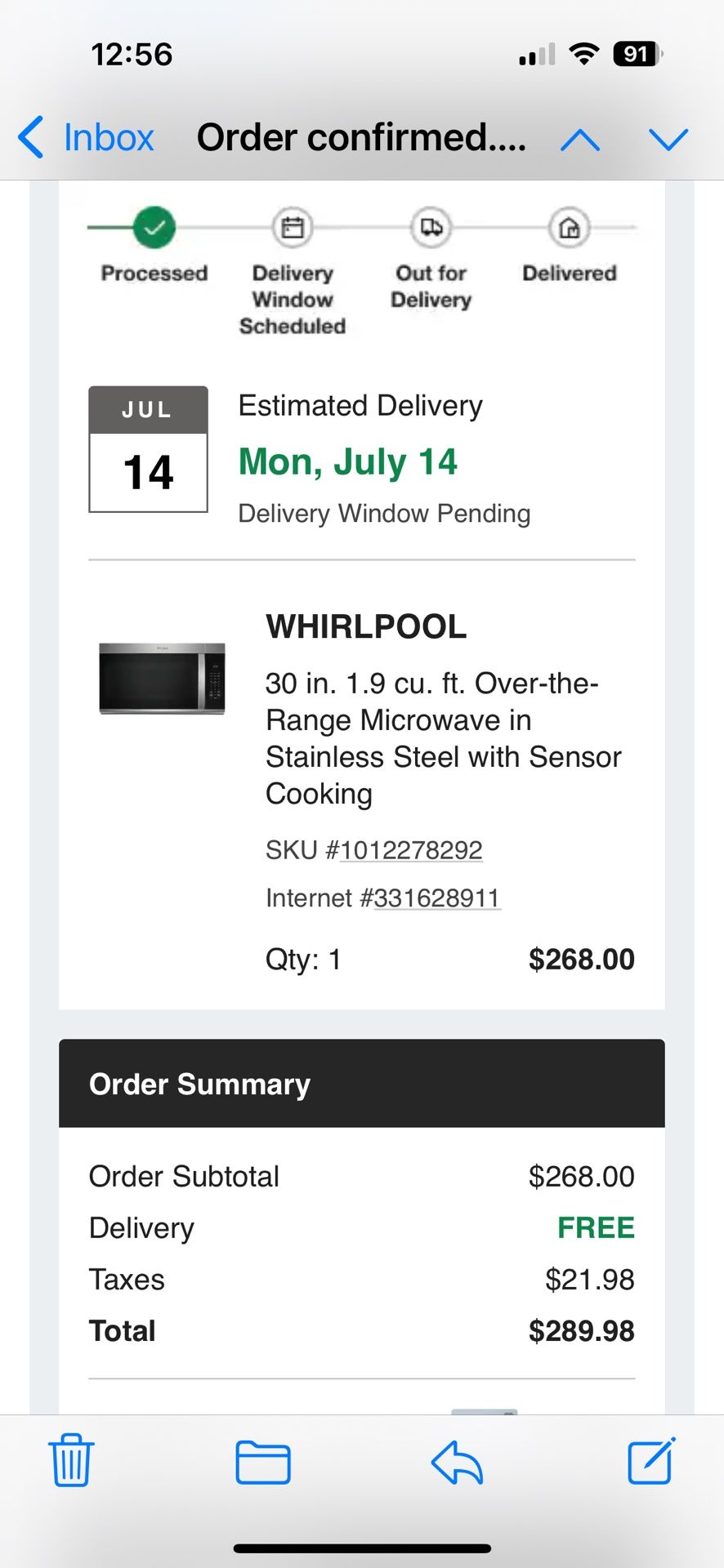
Task: Tap the reply arrow icon
Action: coord(457,1462)
